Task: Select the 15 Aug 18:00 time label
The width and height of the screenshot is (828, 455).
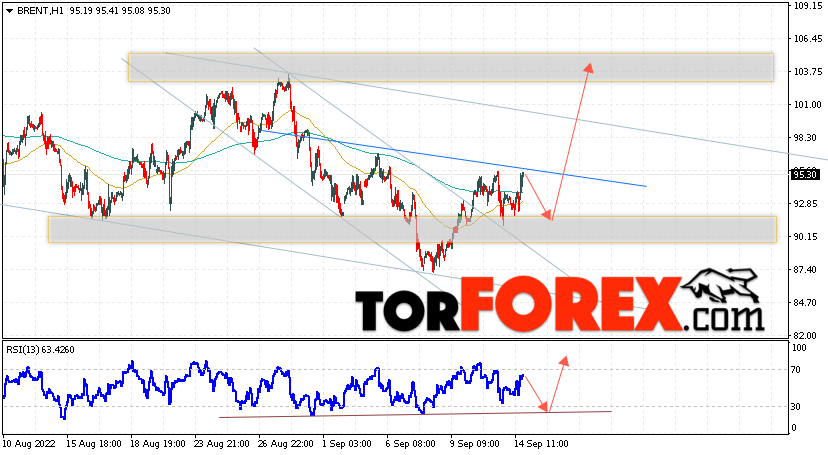Action: pyautogui.click(x=93, y=444)
